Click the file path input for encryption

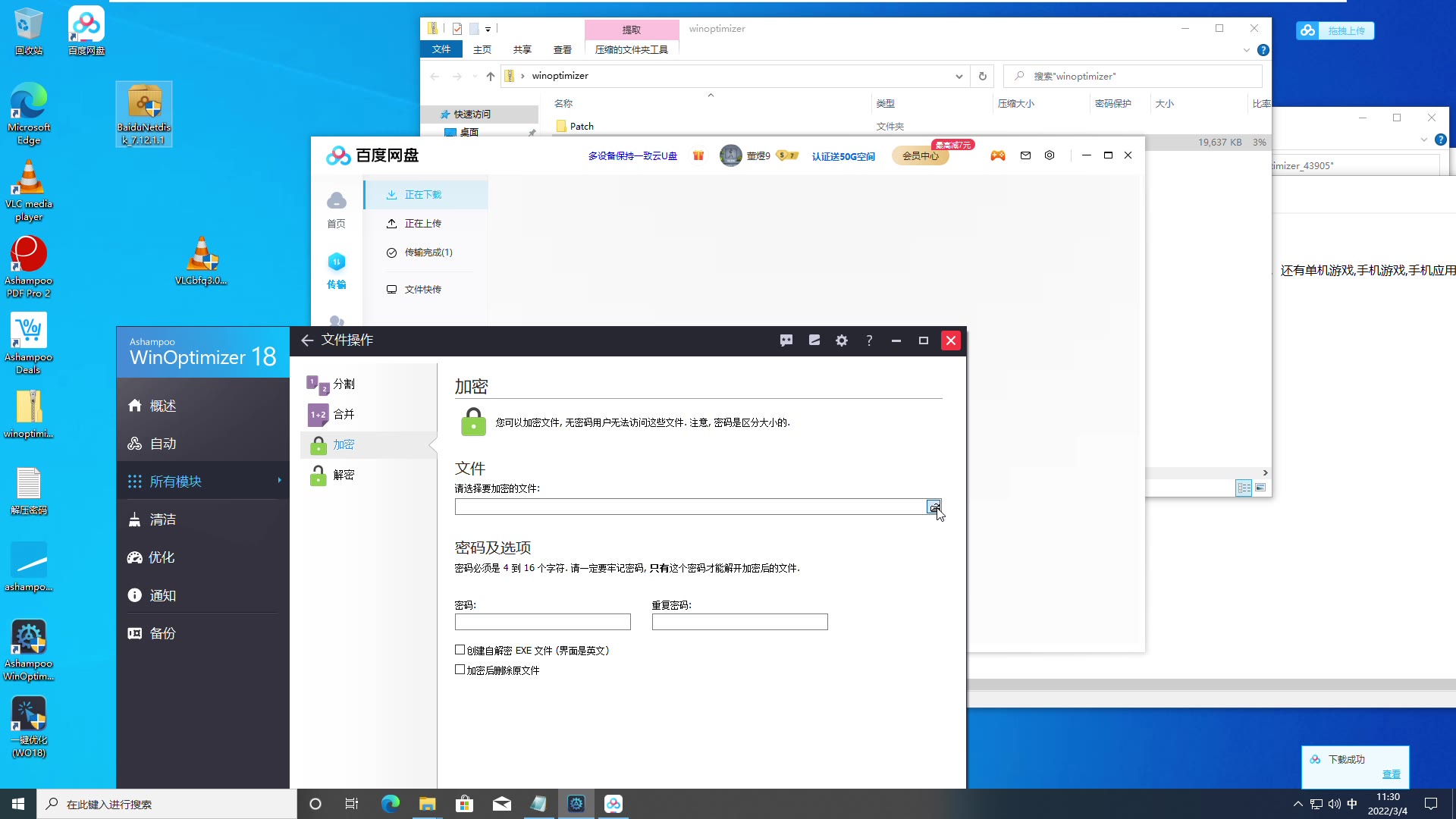(690, 507)
